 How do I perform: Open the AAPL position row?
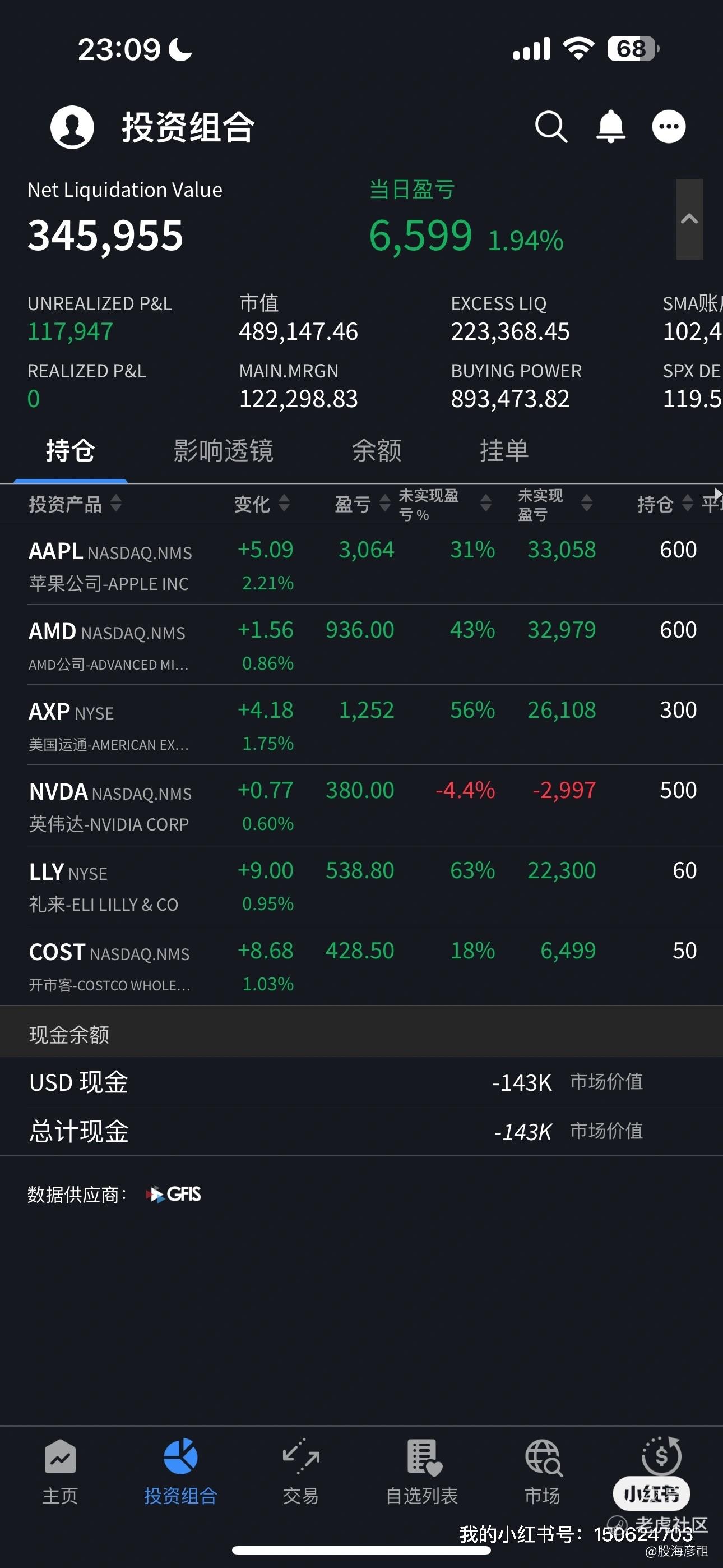click(361, 565)
